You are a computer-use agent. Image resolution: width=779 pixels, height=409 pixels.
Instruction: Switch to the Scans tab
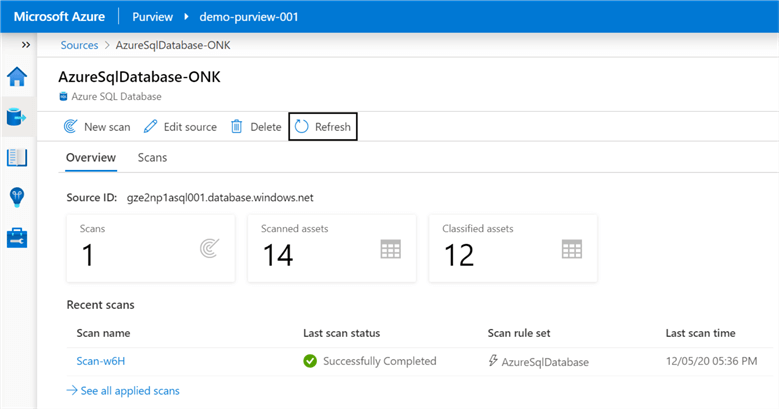coord(152,157)
